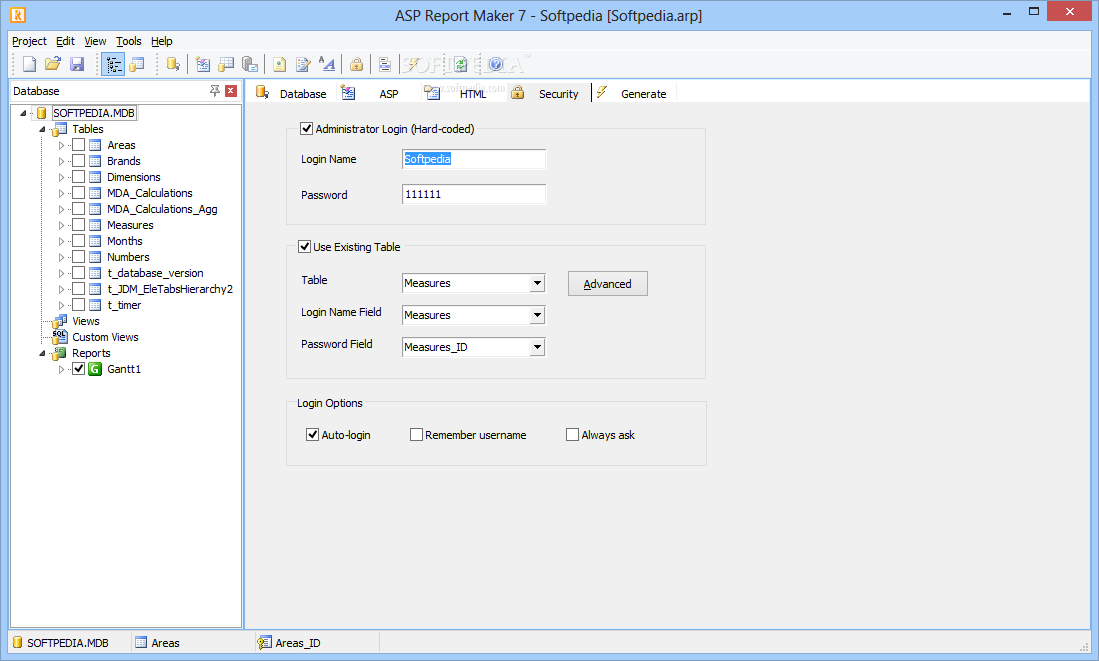
Task: Expand the Gantt1 report node
Action: pyautogui.click(x=61, y=369)
